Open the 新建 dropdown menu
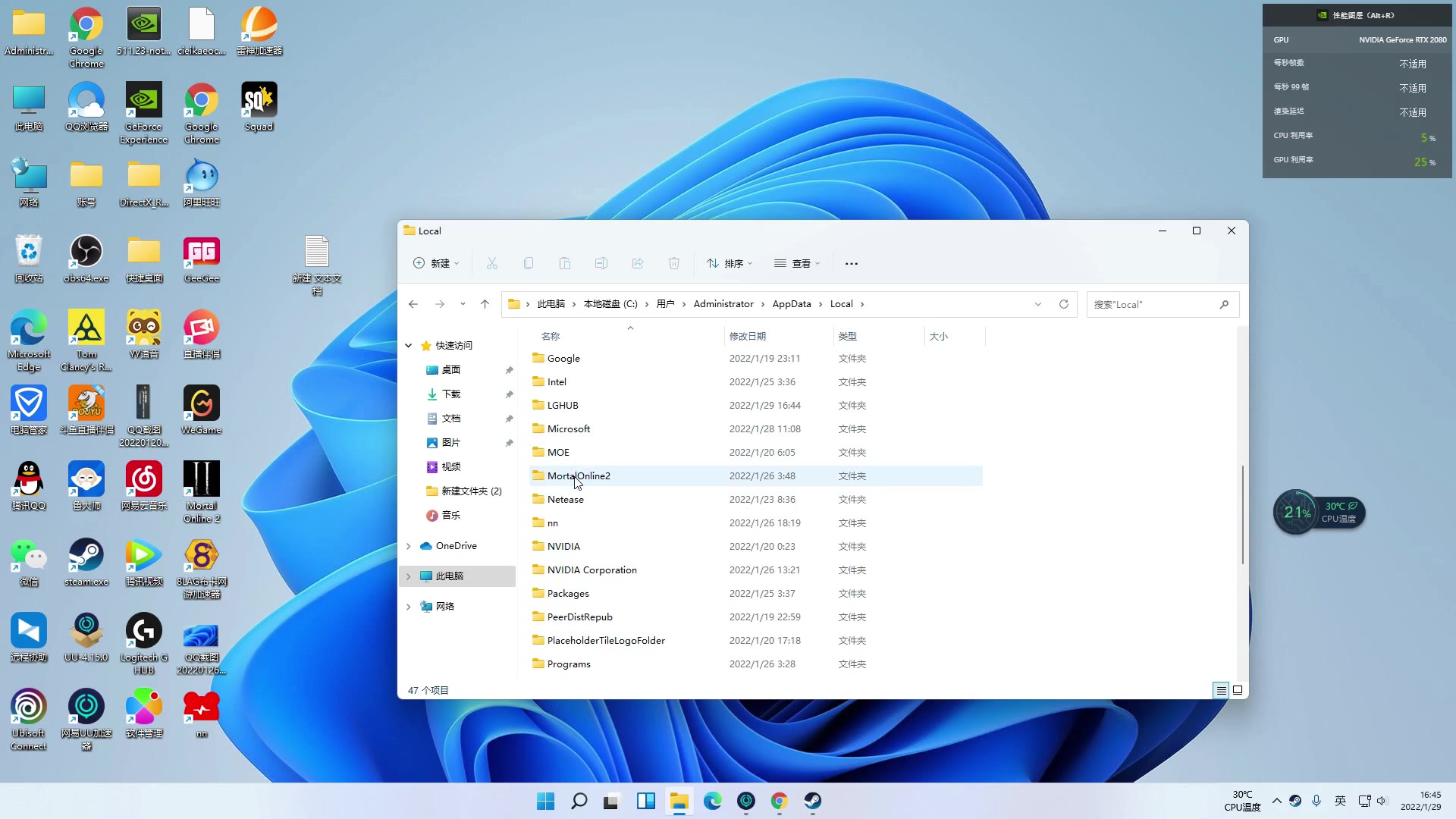This screenshot has width=1456, height=819. [436, 263]
